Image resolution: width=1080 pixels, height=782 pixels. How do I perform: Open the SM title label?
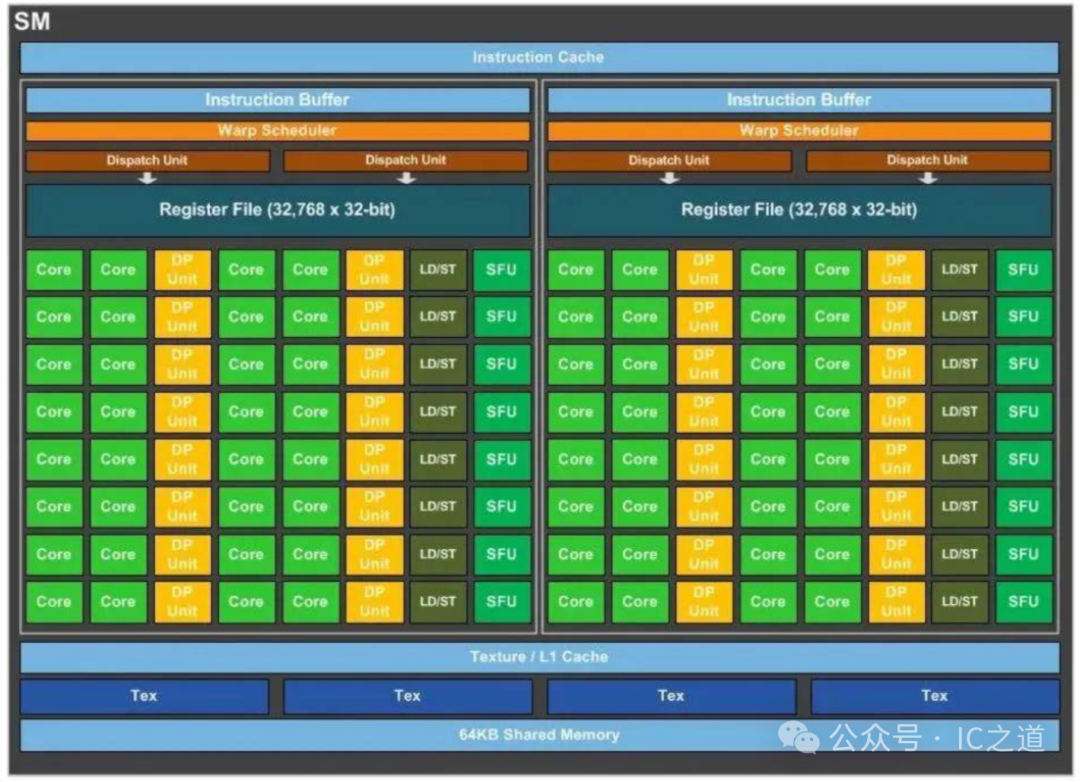pos(31,20)
